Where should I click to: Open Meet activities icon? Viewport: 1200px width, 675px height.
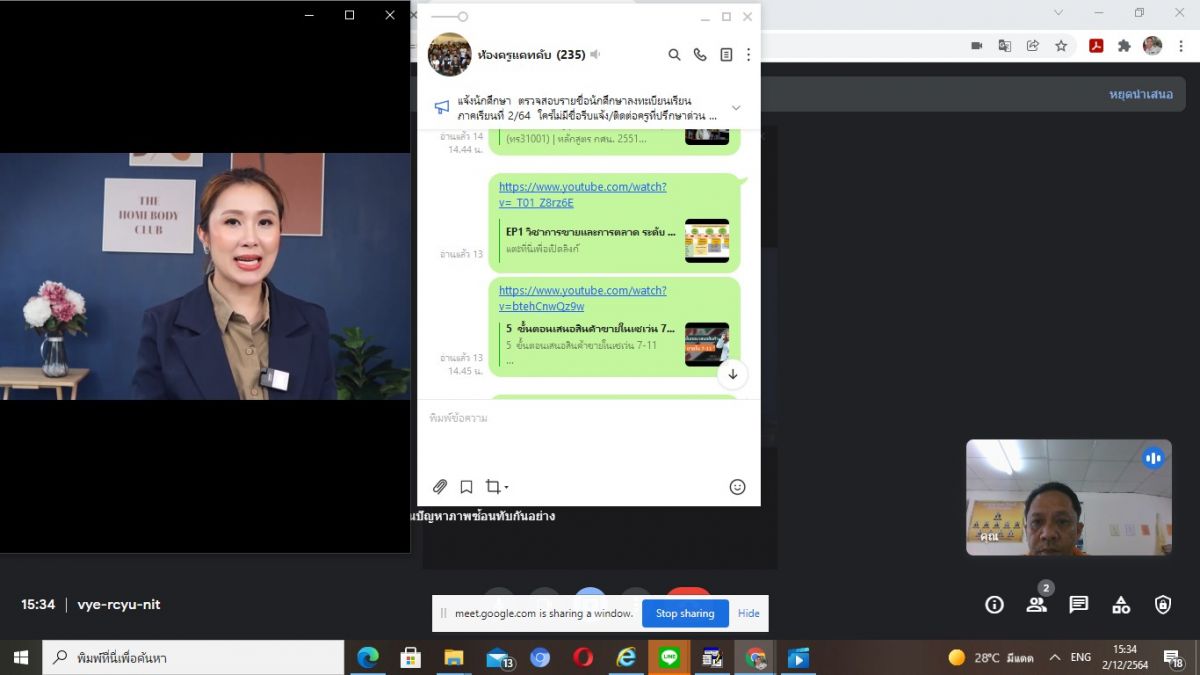coord(1121,604)
